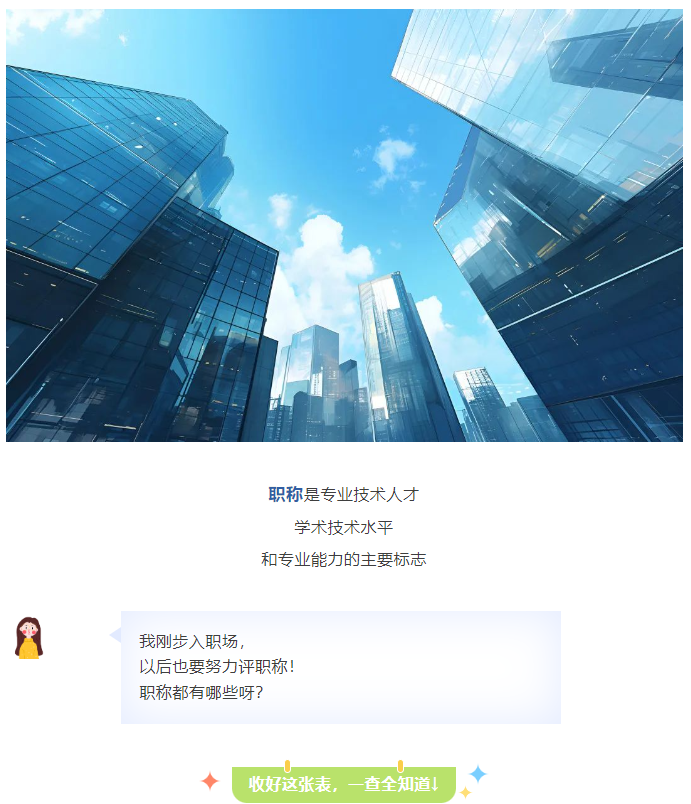This screenshot has width=691, height=804.
Task: Click the green banner 收好这张表，一查全知道
Action: click(344, 785)
